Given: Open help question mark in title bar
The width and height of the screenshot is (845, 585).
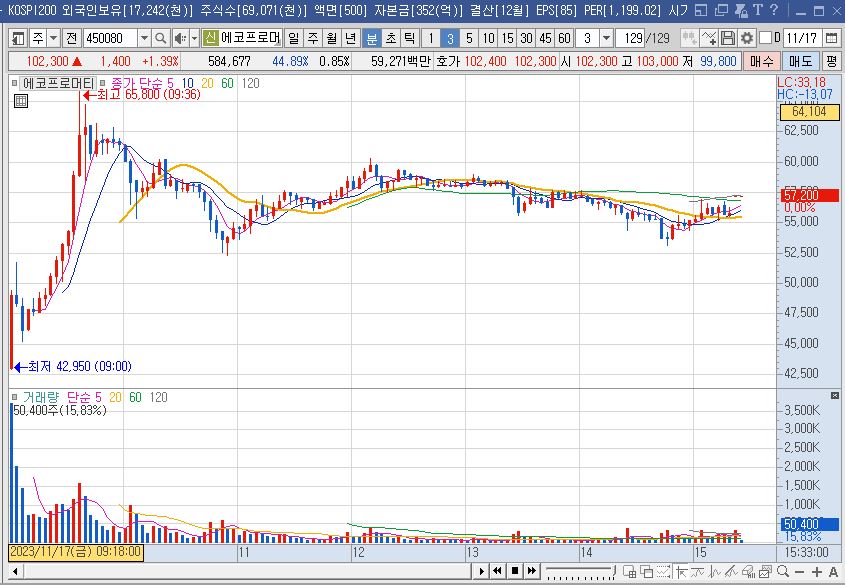Looking at the screenshot, I should point(775,10).
